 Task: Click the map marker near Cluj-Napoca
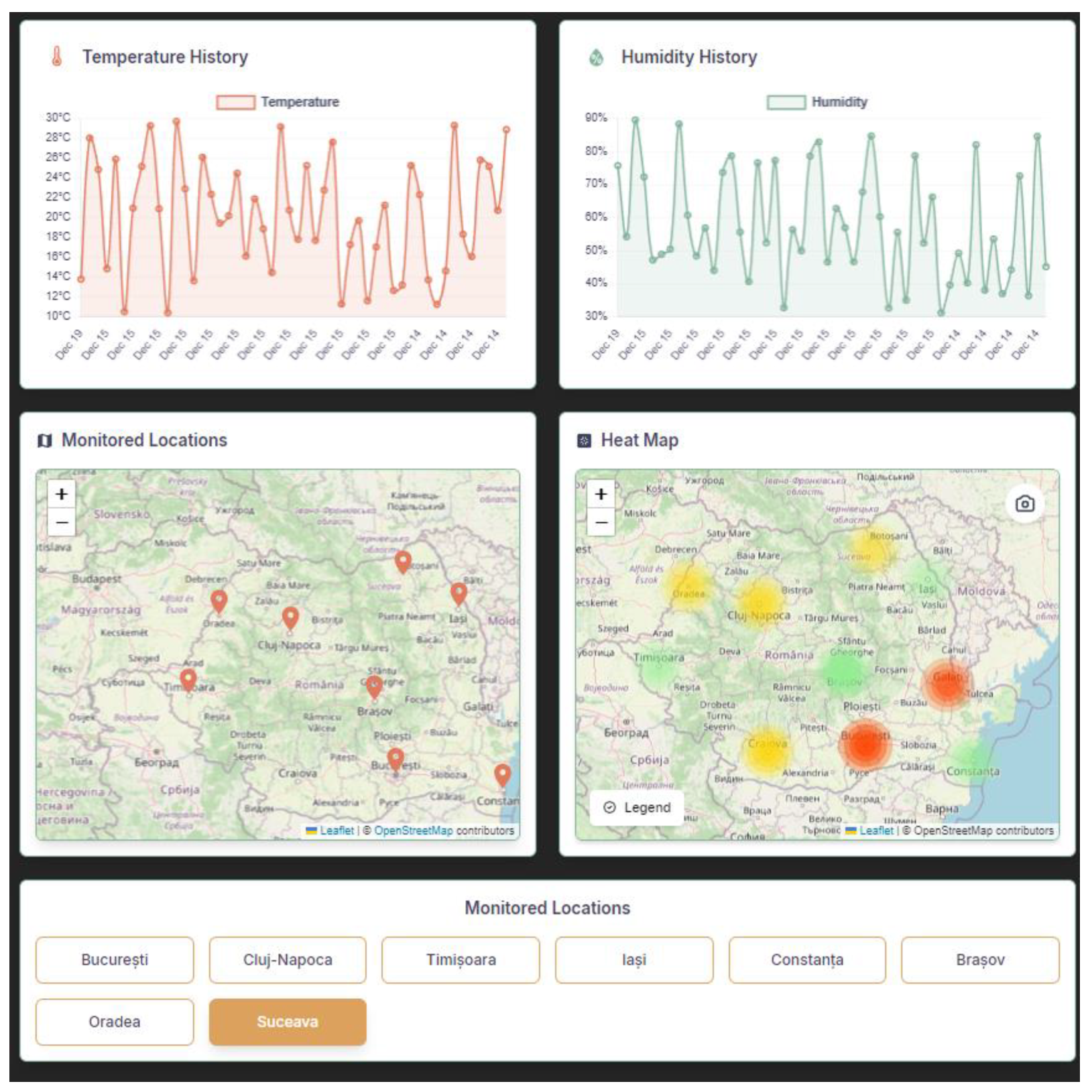point(290,617)
